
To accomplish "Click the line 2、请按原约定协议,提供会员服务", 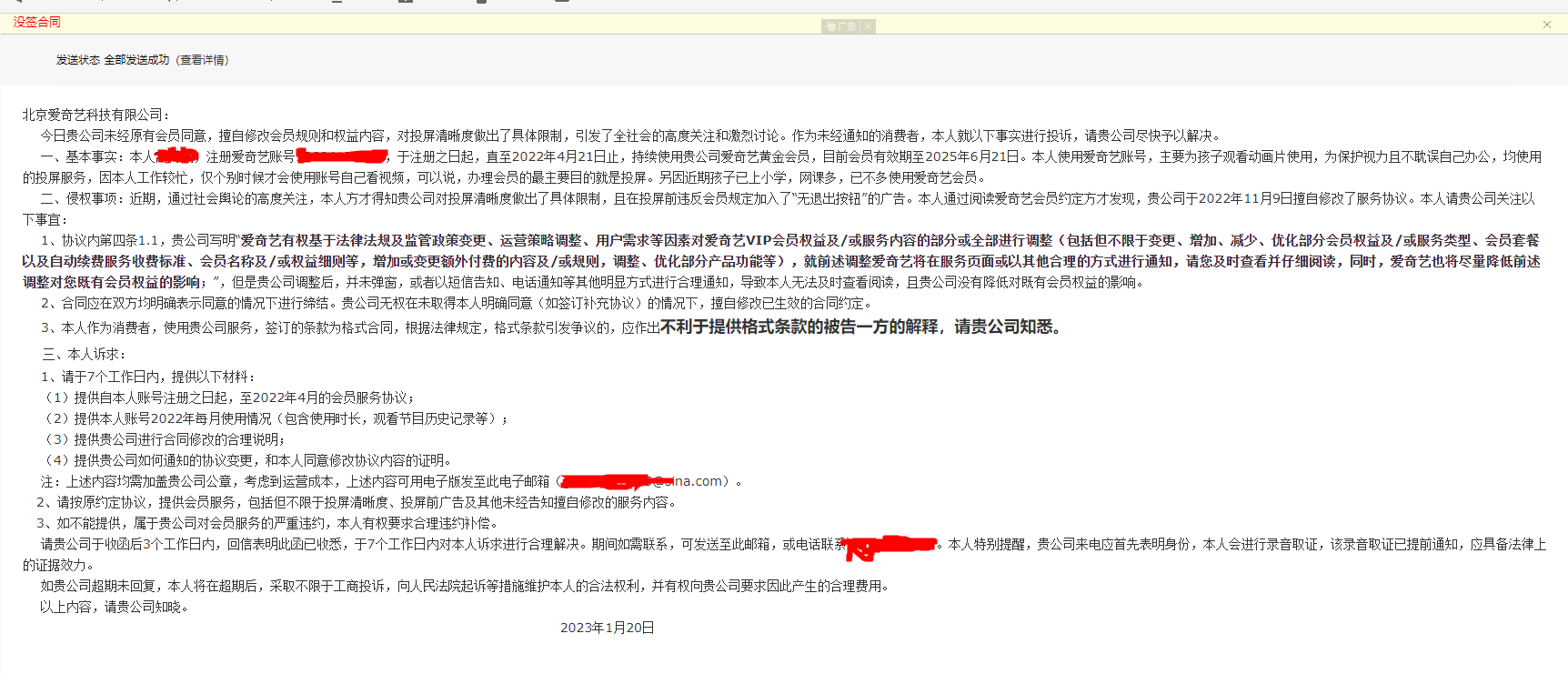I will point(357,502).
